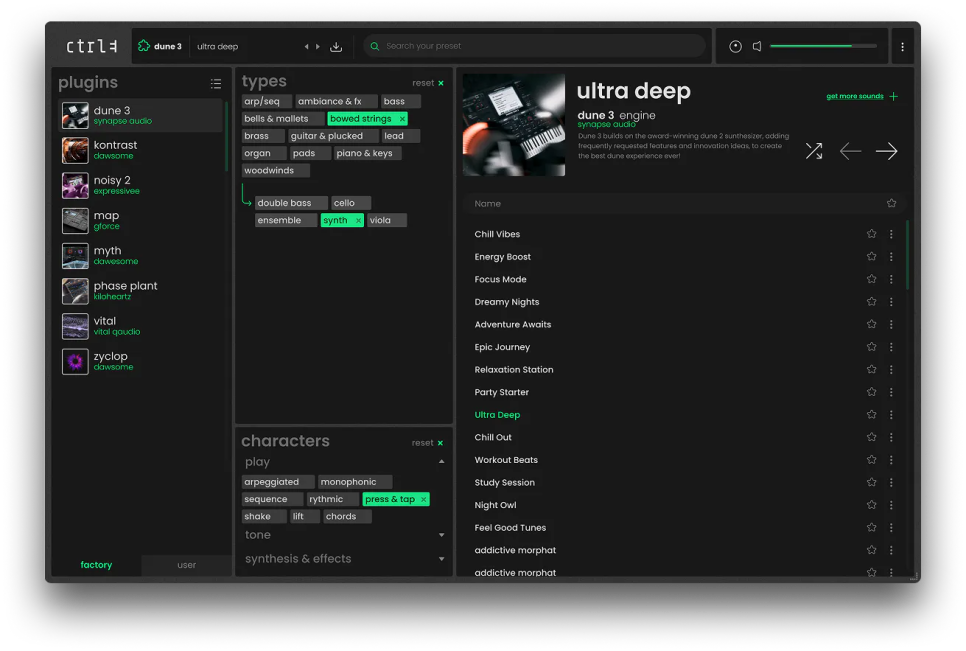Image resolution: width=966 pixels, height=651 pixels.
Task: Select the zyclop plugin thumbnail
Action: tap(75, 362)
